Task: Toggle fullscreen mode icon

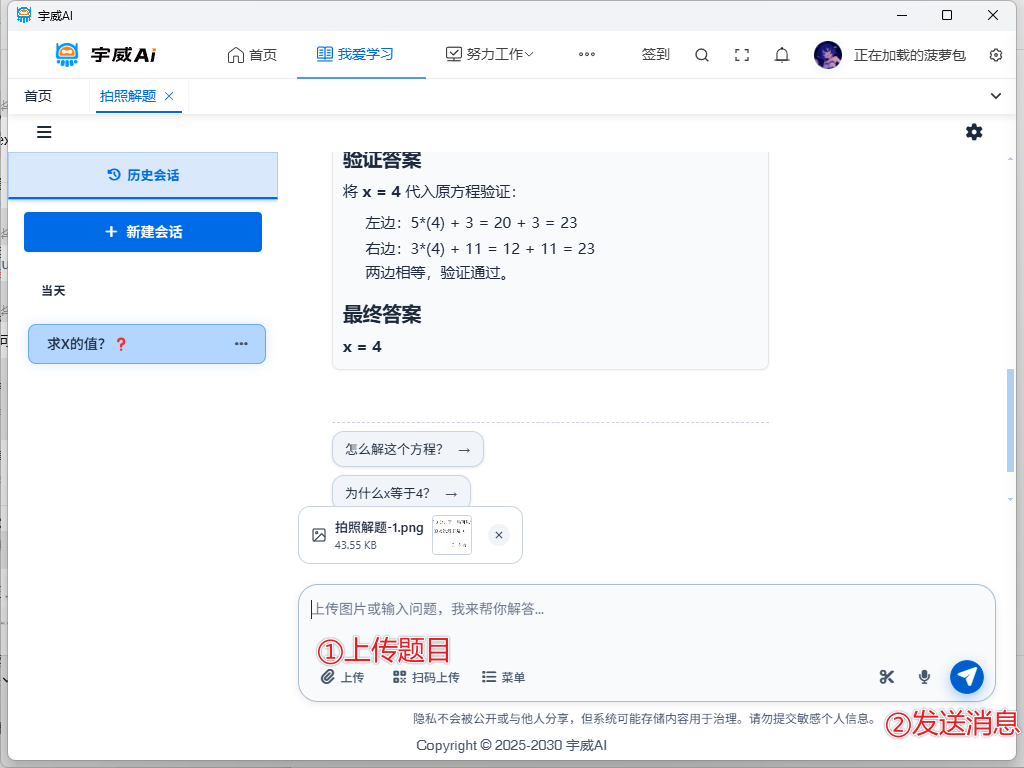Action: click(742, 55)
